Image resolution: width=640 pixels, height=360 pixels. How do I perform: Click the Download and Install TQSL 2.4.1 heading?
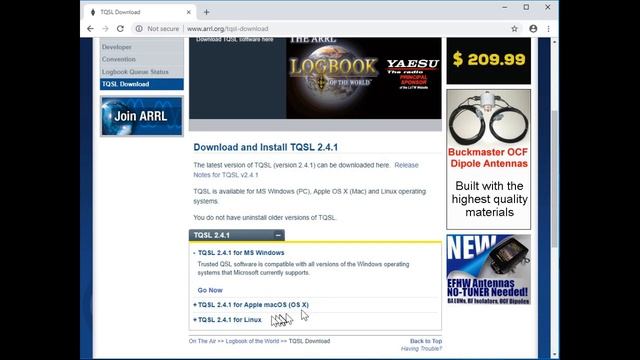point(266,147)
